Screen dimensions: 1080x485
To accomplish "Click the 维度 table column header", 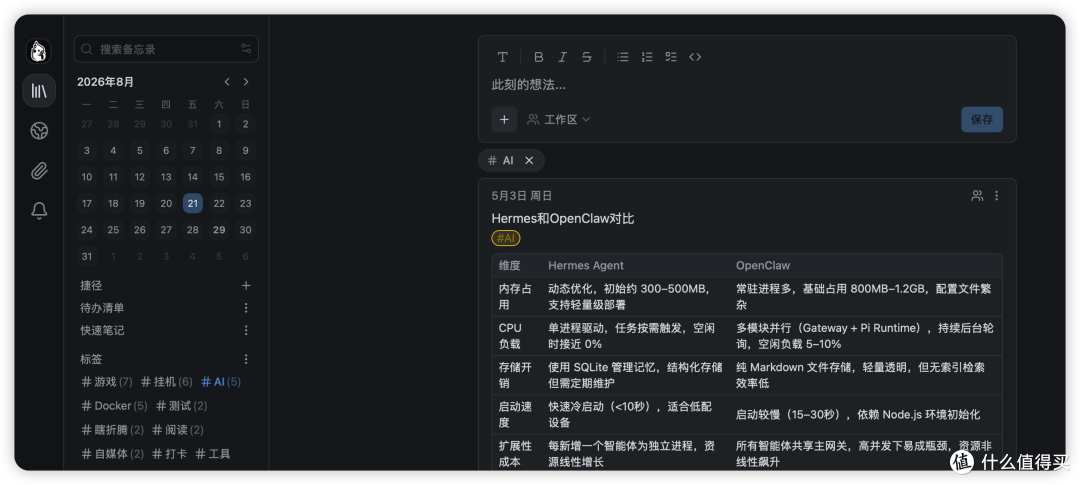I will pos(510,265).
